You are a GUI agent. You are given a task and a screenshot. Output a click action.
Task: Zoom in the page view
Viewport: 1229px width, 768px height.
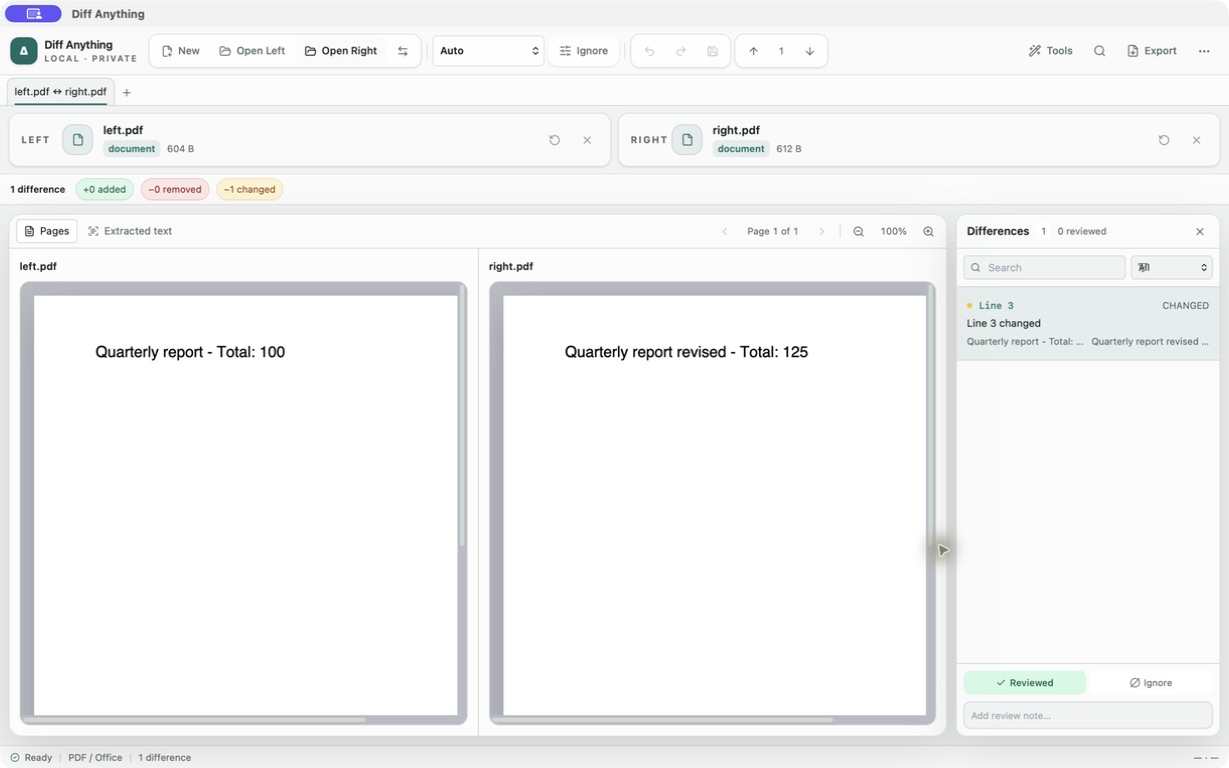tap(928, 231)
